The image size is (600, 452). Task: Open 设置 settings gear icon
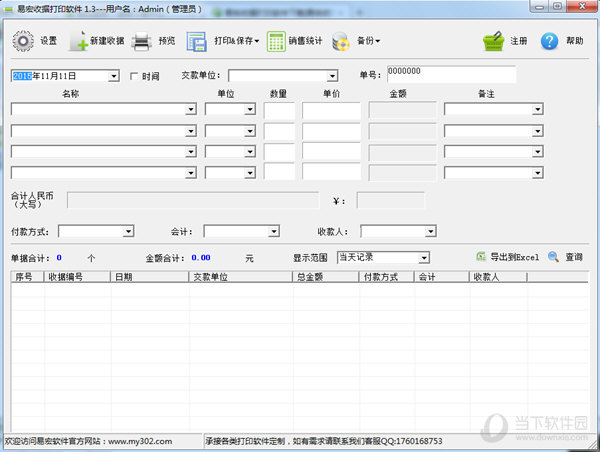point(23,41)
